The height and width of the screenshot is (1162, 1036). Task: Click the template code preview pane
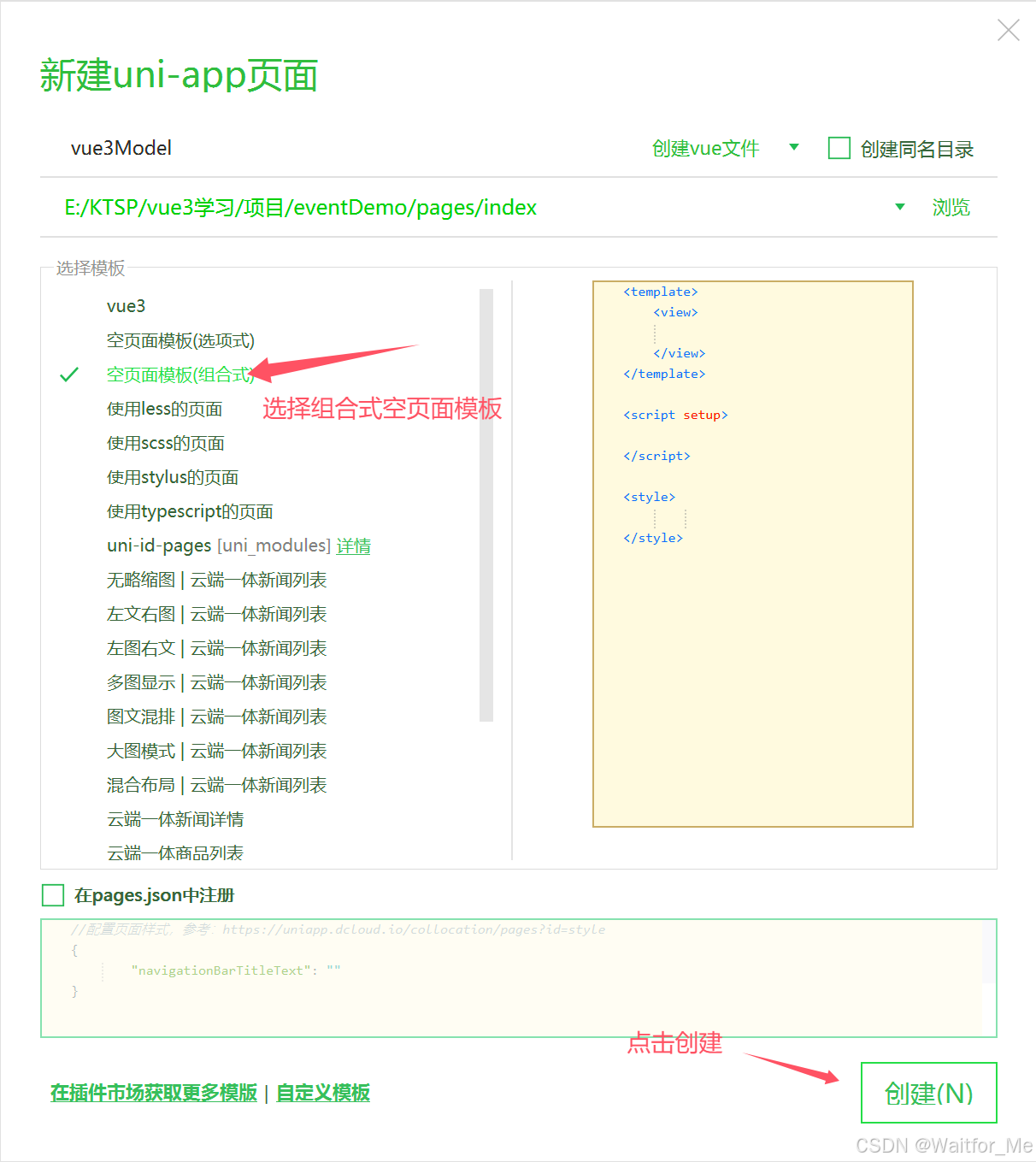click(752, 554)
